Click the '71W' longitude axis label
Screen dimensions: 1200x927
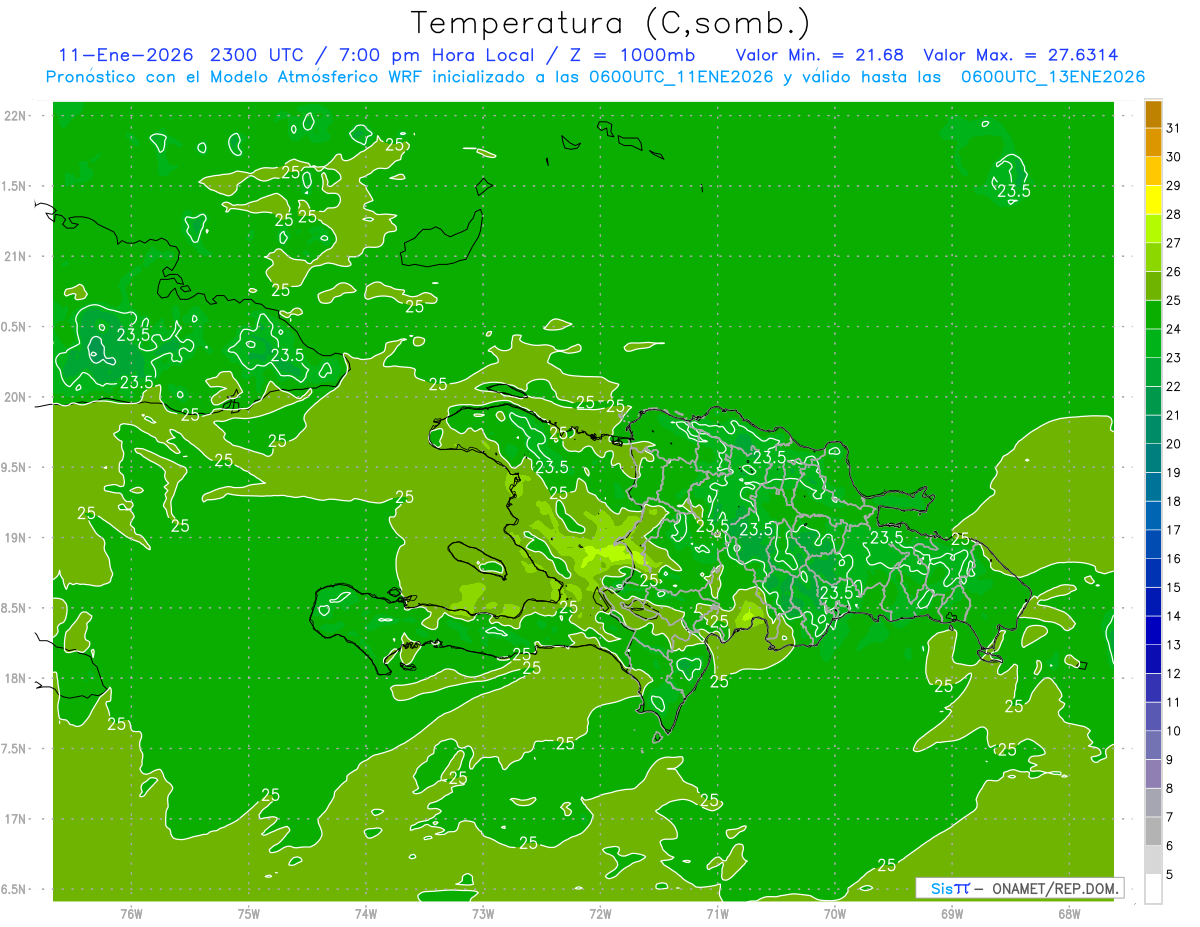coord(717,914)
